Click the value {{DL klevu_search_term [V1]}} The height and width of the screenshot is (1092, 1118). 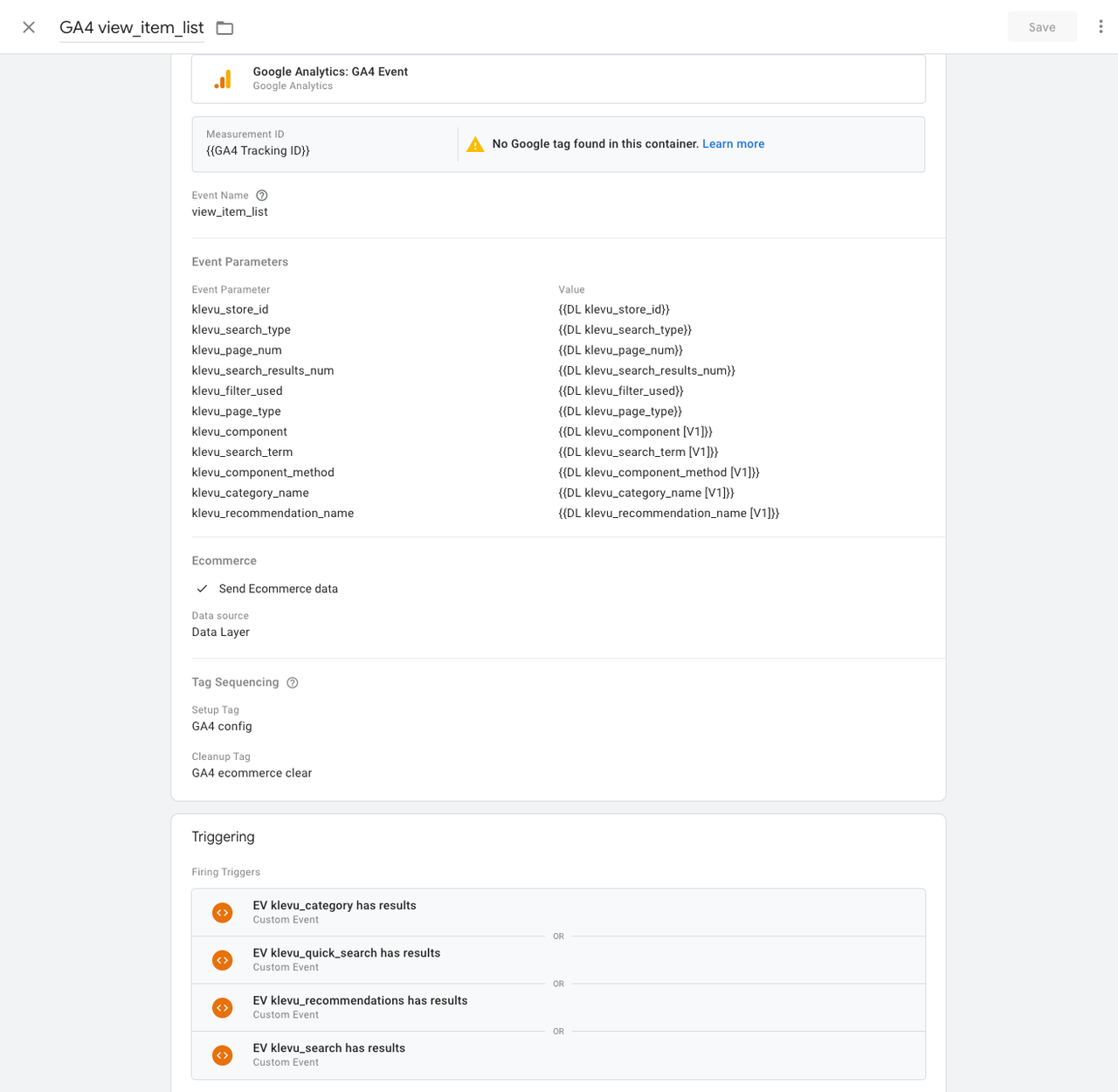638,452
